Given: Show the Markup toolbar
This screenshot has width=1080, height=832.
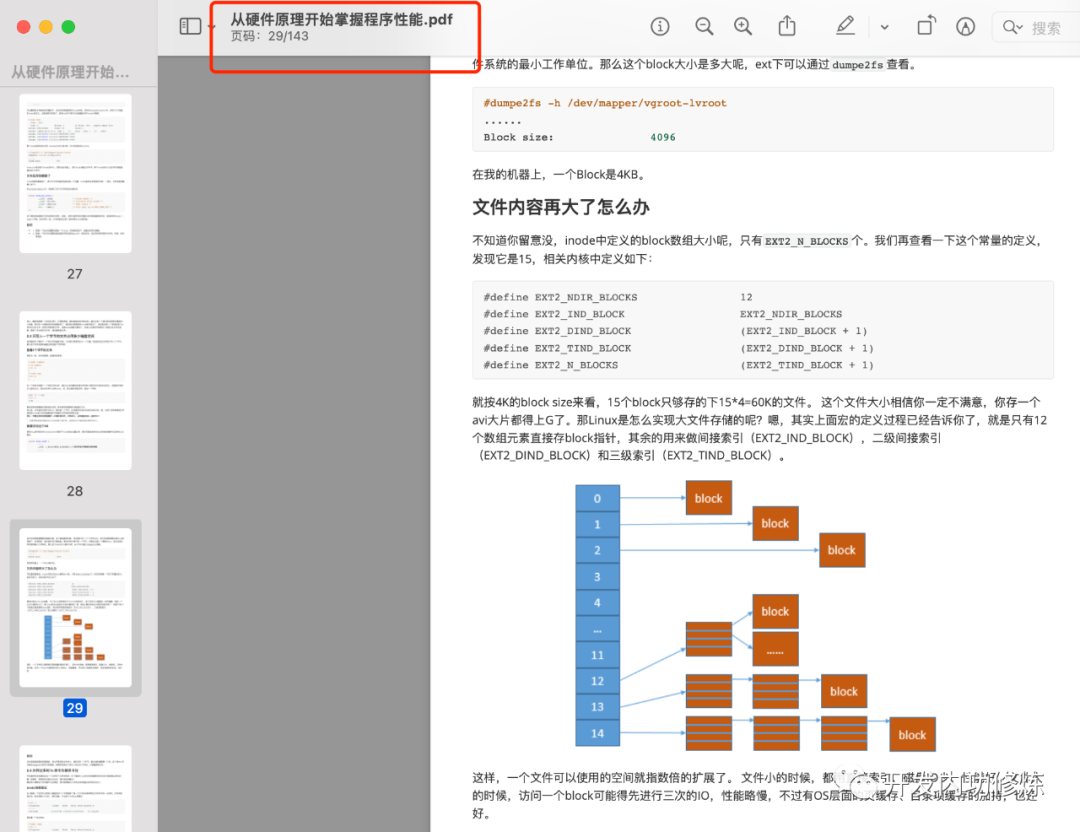Looking at the screenshot, I should pyautogui.click(x=966, y=26).
